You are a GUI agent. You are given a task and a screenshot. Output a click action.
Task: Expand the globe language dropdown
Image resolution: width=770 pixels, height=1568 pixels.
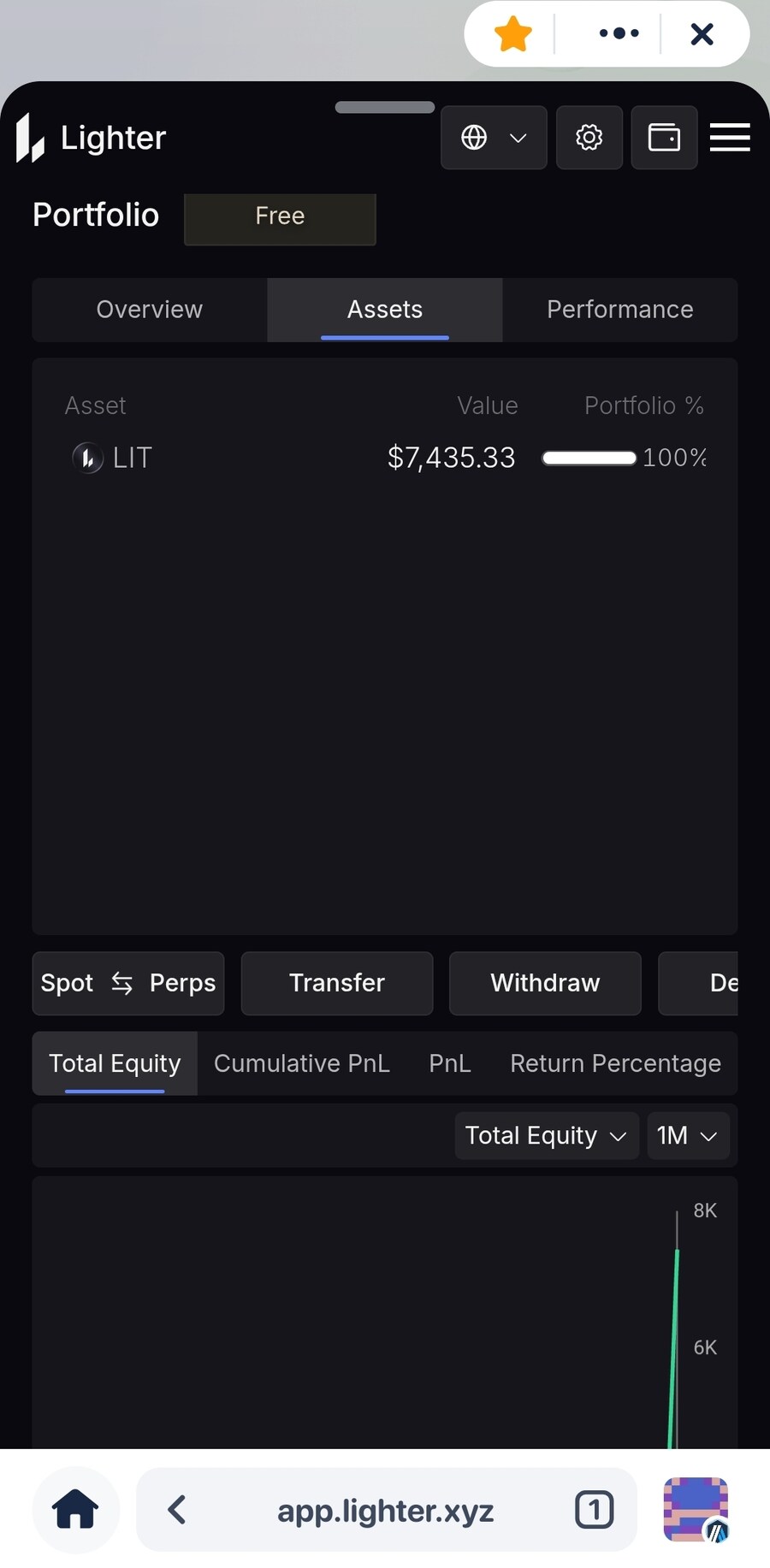tap(494, 138)
